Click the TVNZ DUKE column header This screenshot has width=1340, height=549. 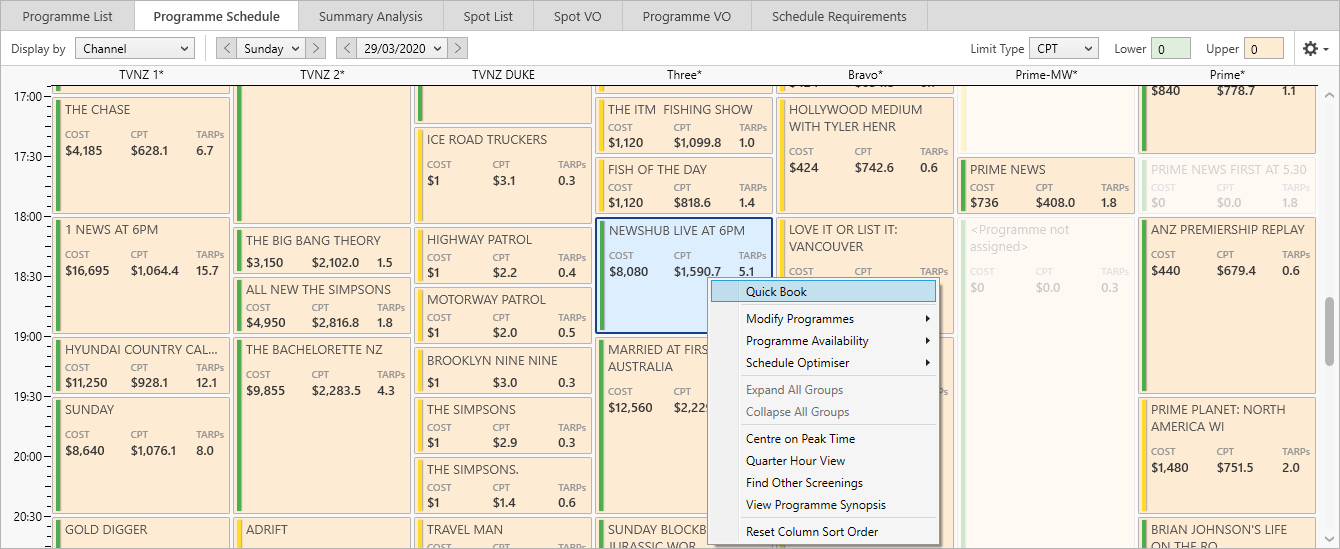pyautogui.click(x=503, y=75)
